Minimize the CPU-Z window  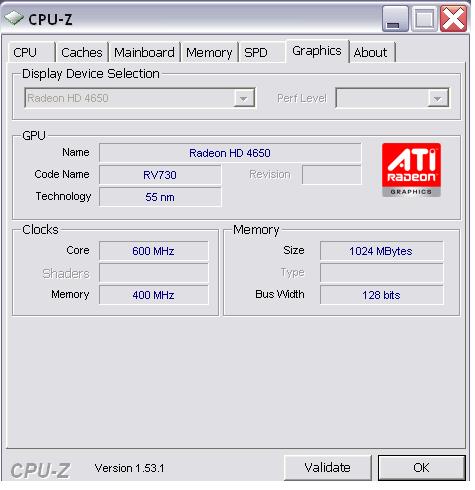coord(395,19)
